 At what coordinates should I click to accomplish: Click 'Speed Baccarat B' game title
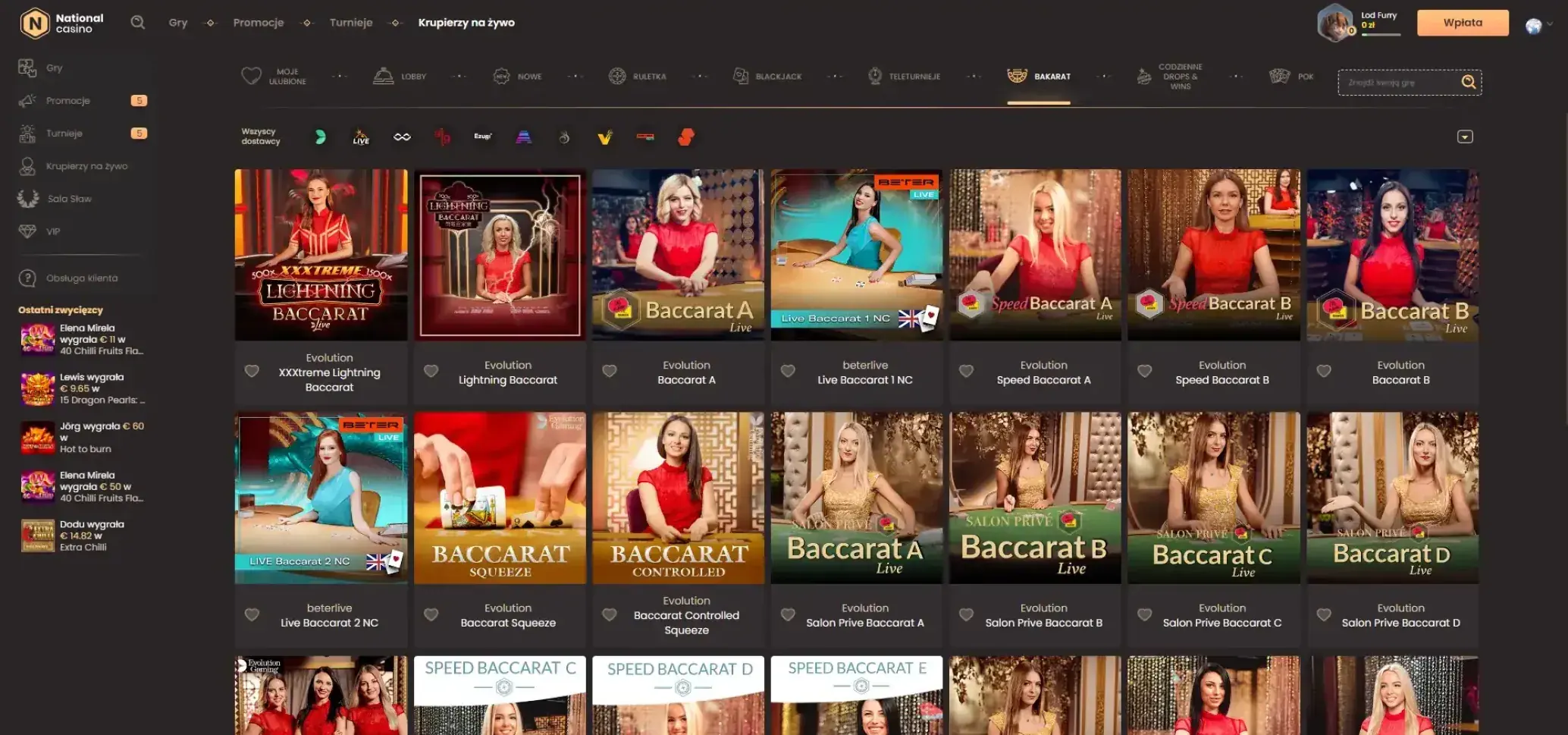point(1222,380)
